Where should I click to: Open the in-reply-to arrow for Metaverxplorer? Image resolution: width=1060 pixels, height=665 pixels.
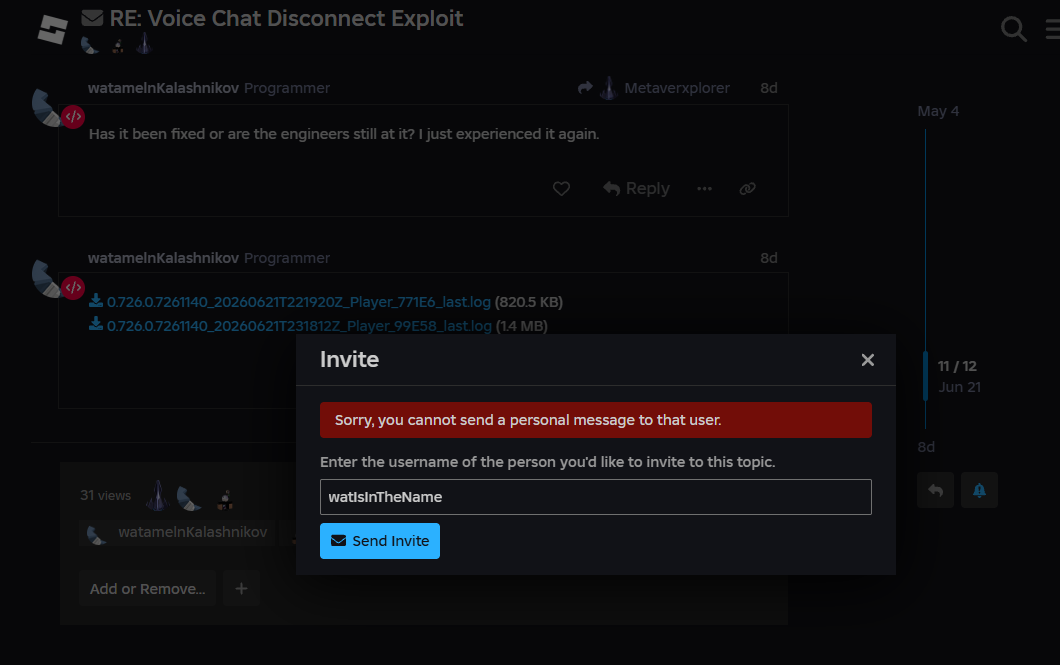tap(585, 88)
